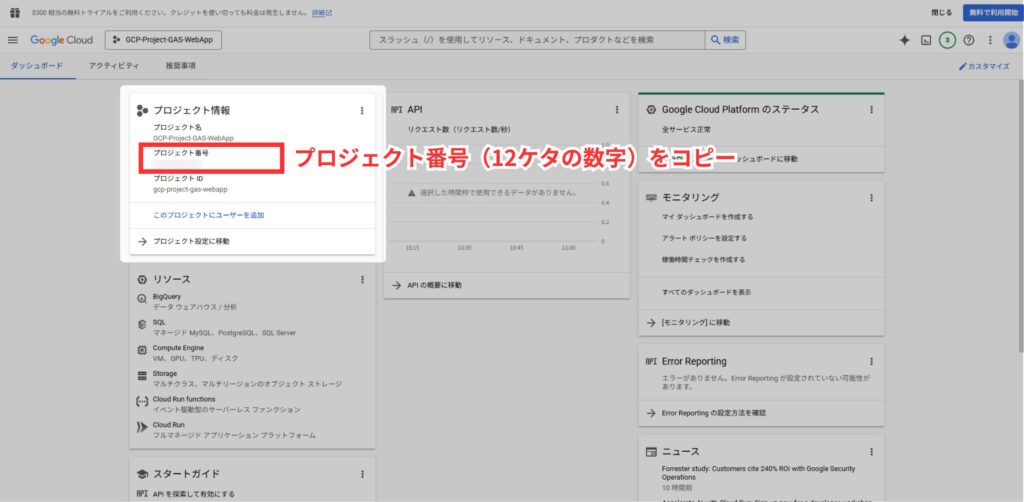Open the GCP-Project-GAS-WebApp project picker

pos(163,40)
